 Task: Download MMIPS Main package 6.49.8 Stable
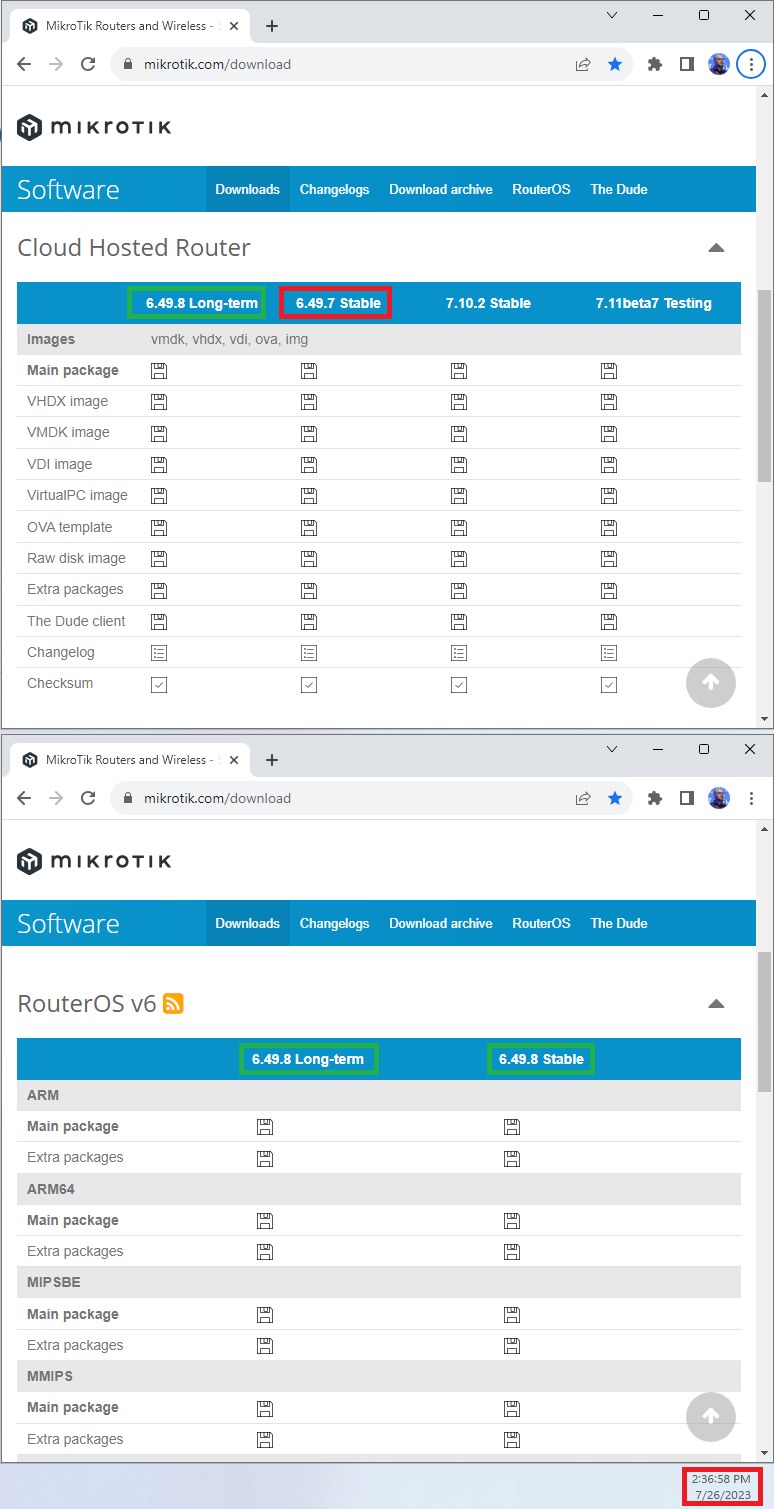click(x=511, y=1408)
